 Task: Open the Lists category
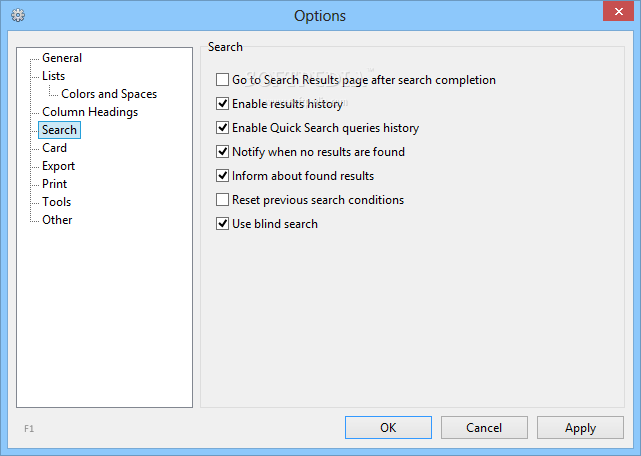pyautogui.click(x=54, y=76)
